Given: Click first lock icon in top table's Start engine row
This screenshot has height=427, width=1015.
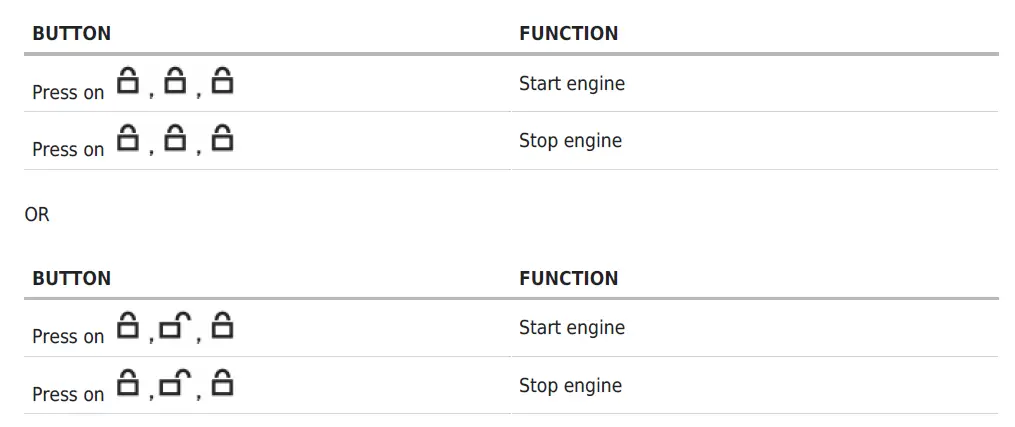Looking at the screenshot, I should (127, 81).
